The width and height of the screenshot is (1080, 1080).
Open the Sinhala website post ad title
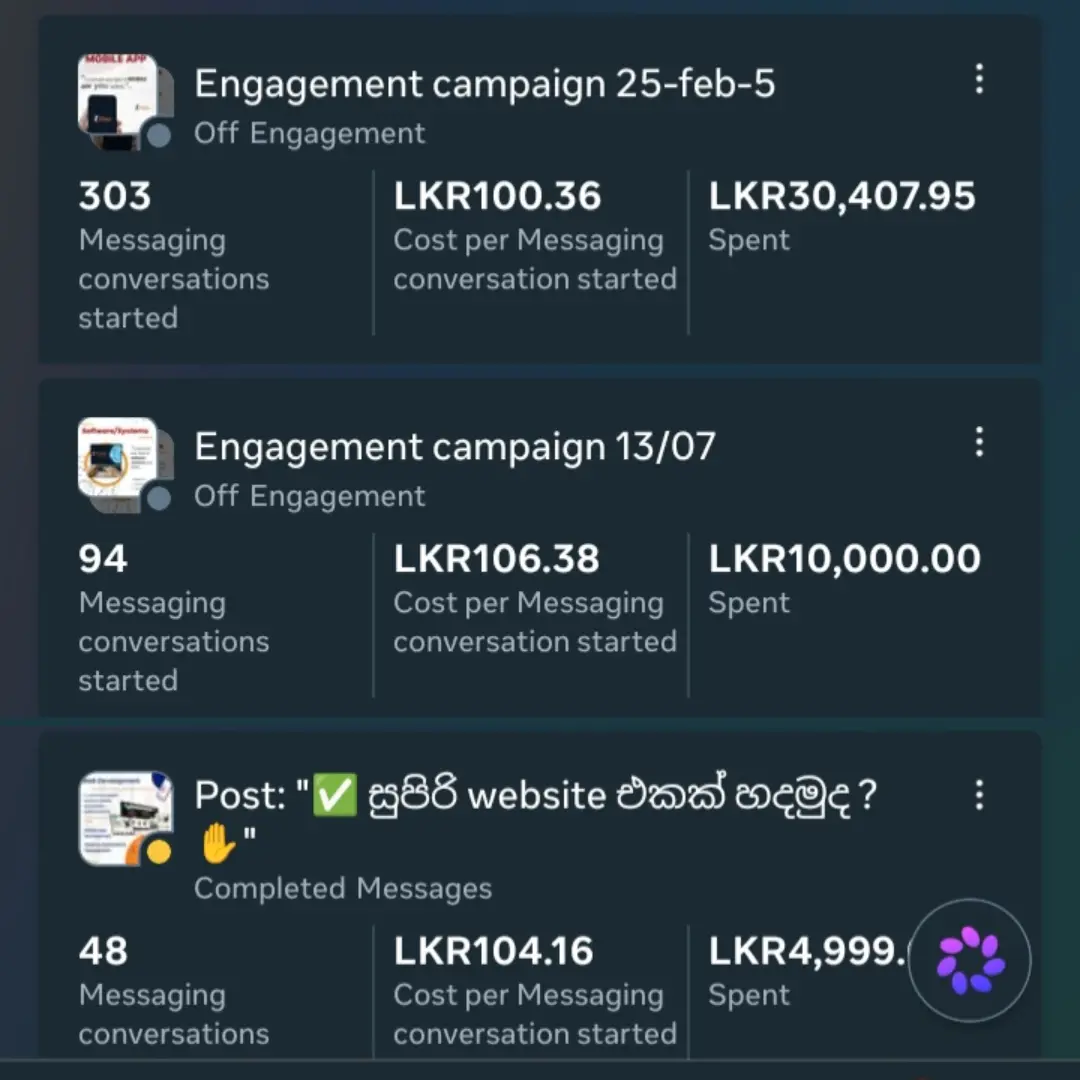[535, 818]
